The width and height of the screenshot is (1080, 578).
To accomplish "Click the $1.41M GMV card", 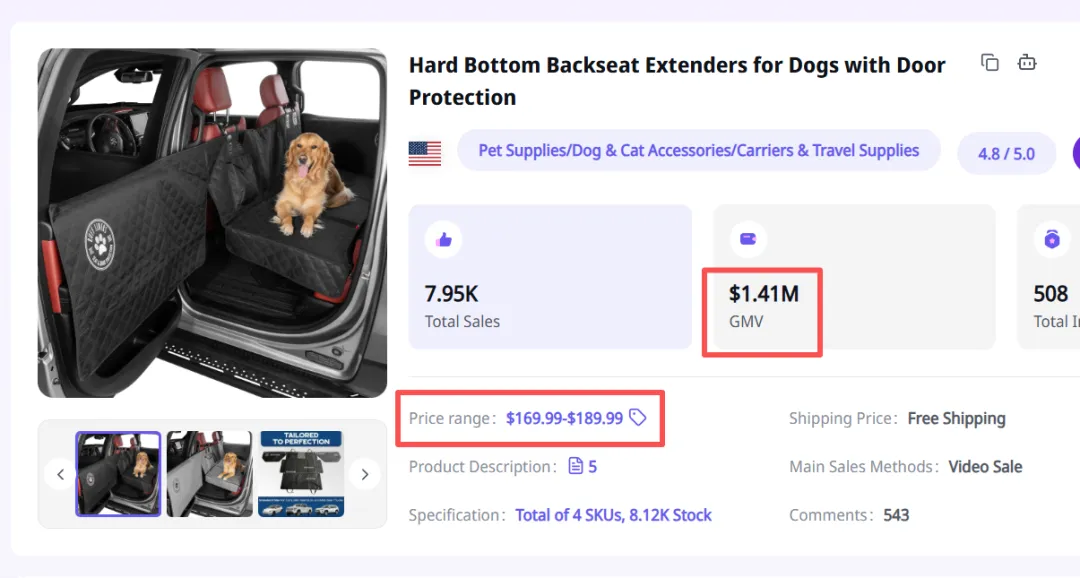I will click(854, 277).
